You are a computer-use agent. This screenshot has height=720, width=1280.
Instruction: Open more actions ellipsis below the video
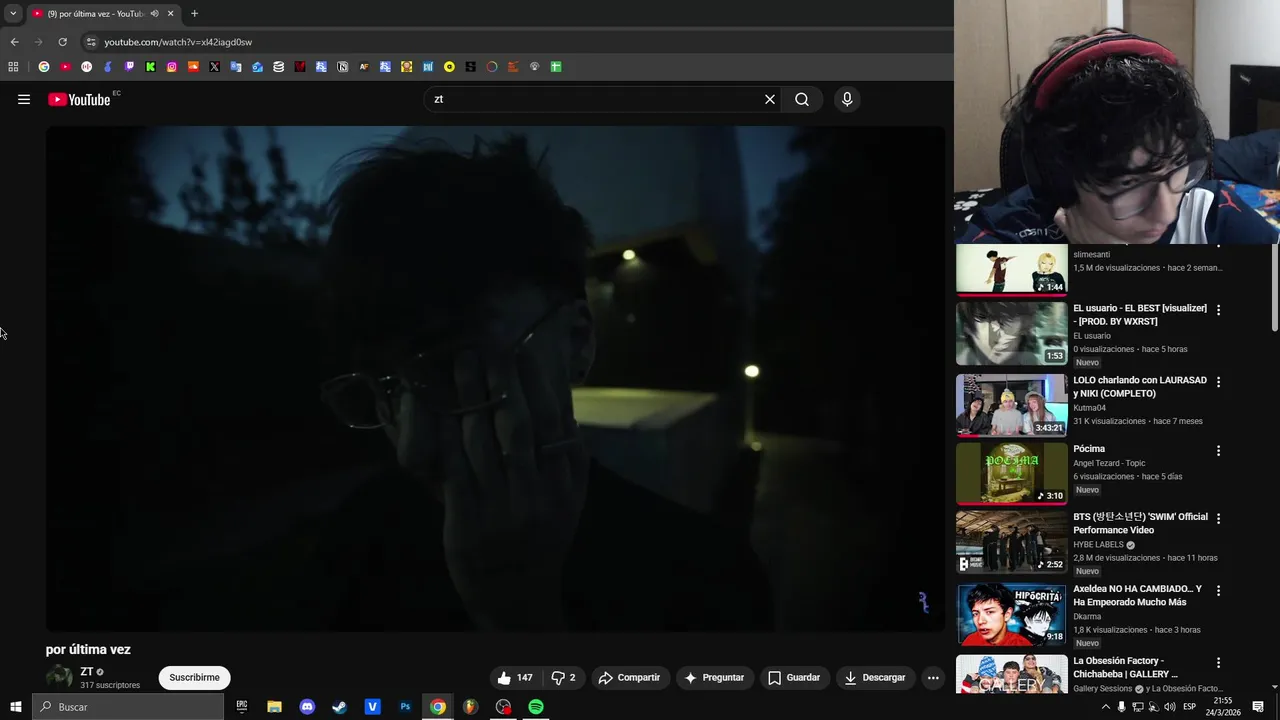[x=933, y=677]
